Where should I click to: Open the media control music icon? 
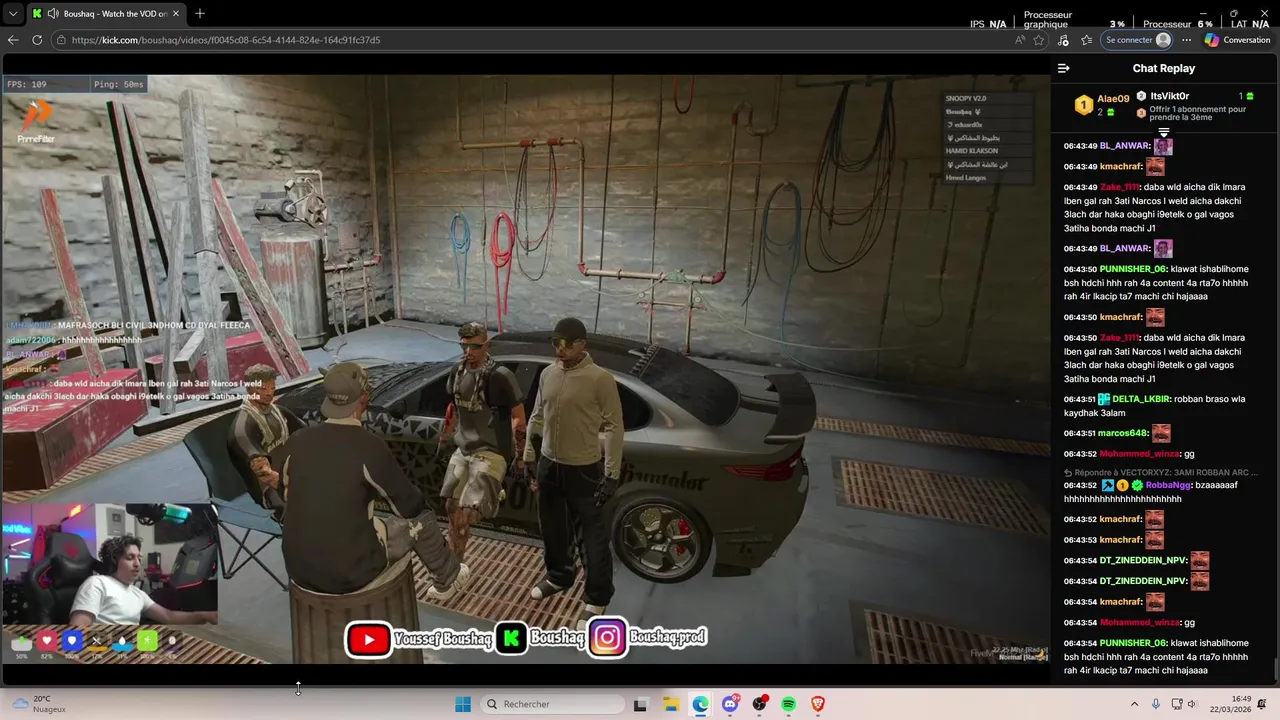pos(1063,40)
